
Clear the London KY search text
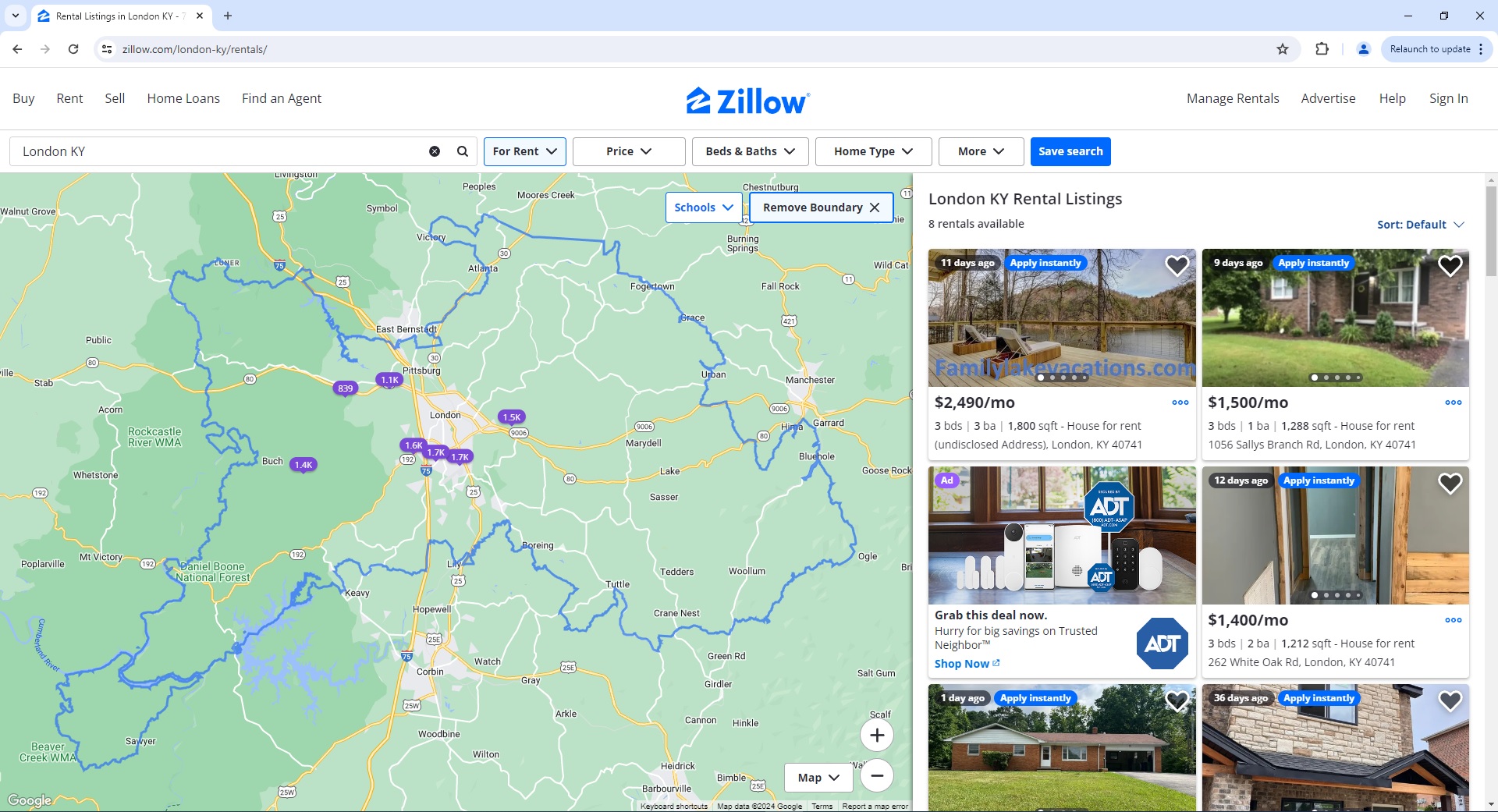(435, 151)
